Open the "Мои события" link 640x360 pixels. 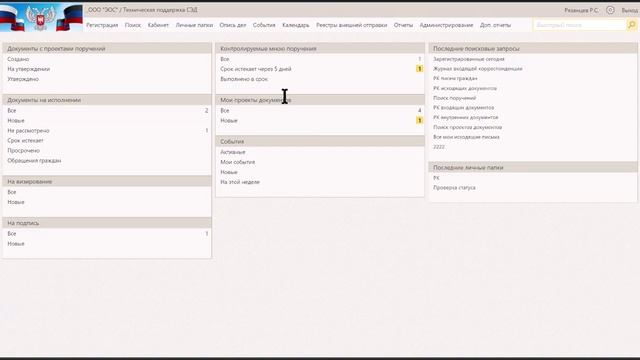click(x=238, y=162)
